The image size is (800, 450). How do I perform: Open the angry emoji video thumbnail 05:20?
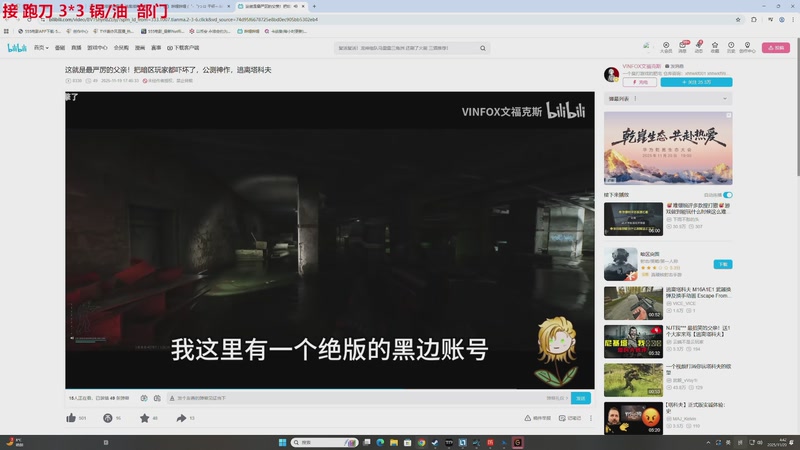[633, 418]
